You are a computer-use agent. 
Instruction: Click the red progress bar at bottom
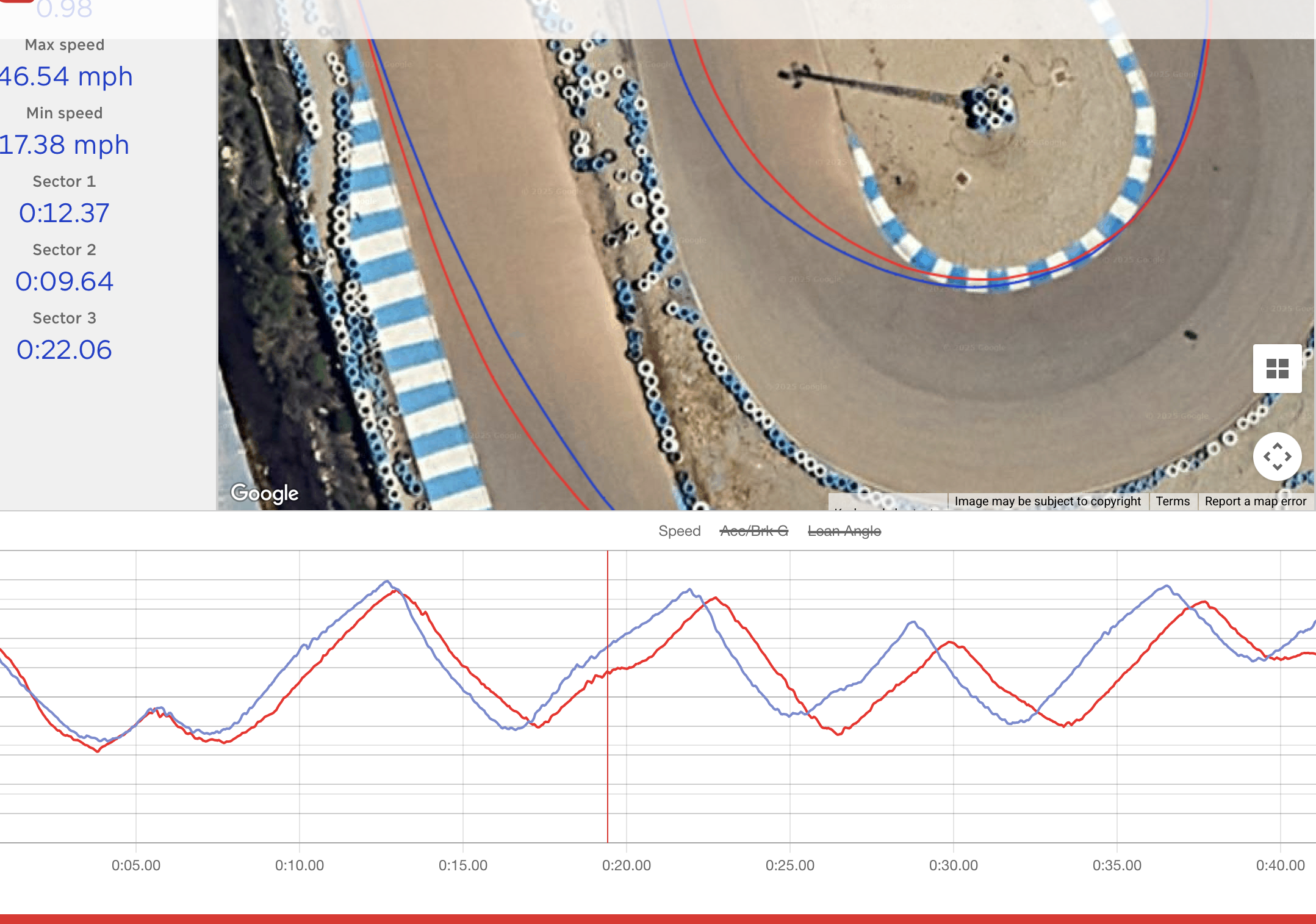pos(658,919)
